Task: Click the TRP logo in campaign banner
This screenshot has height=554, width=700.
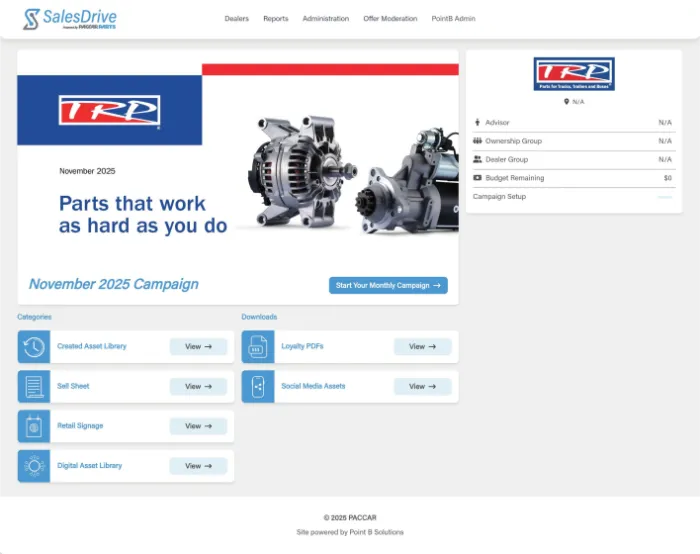Action: click(x=109, y=110)
